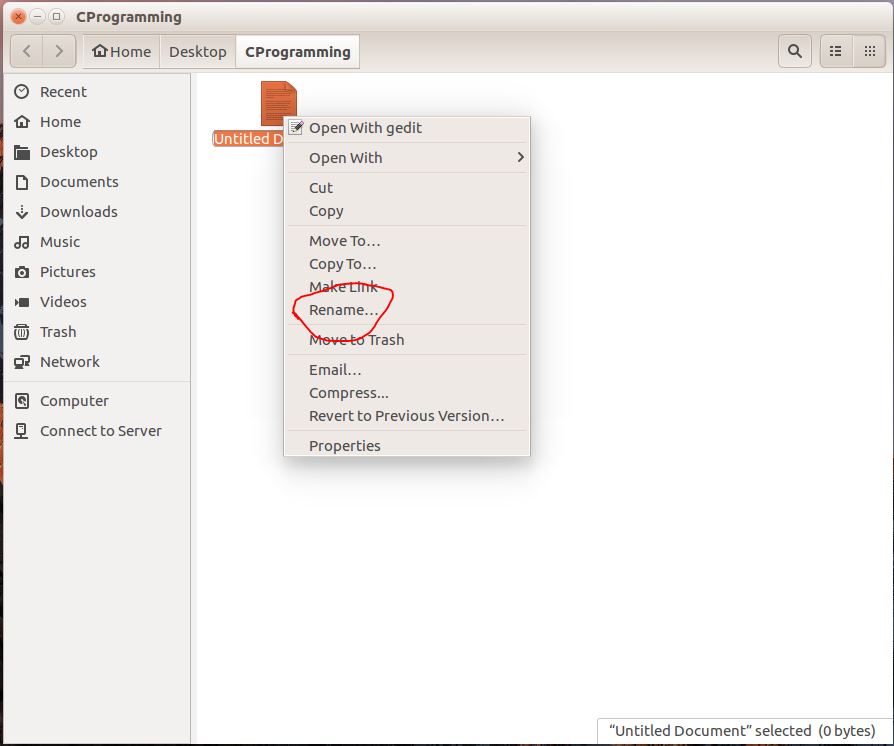Click the Music note icon in sidebar

point(22,242)
